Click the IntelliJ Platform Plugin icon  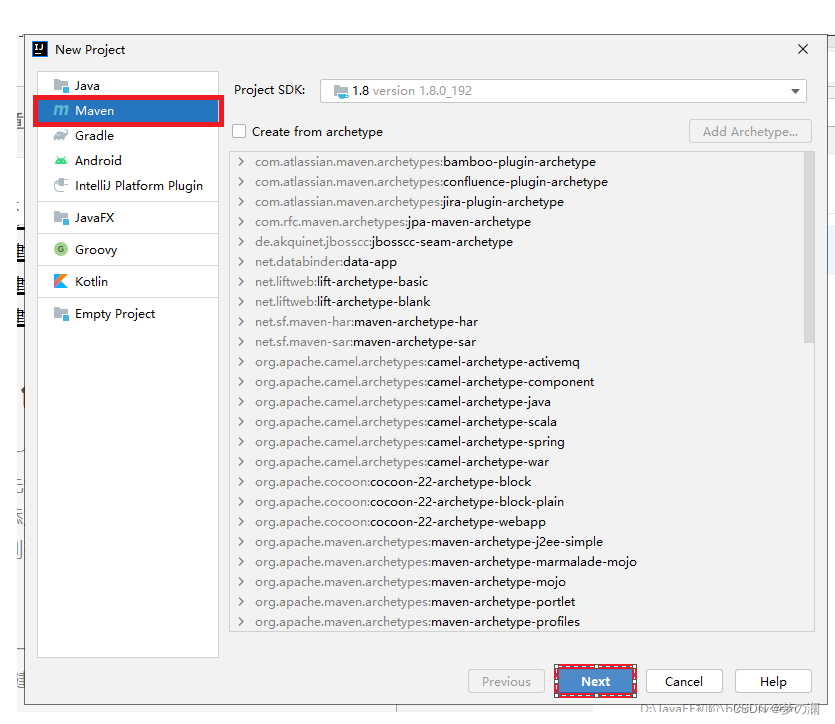coord(61,185)
